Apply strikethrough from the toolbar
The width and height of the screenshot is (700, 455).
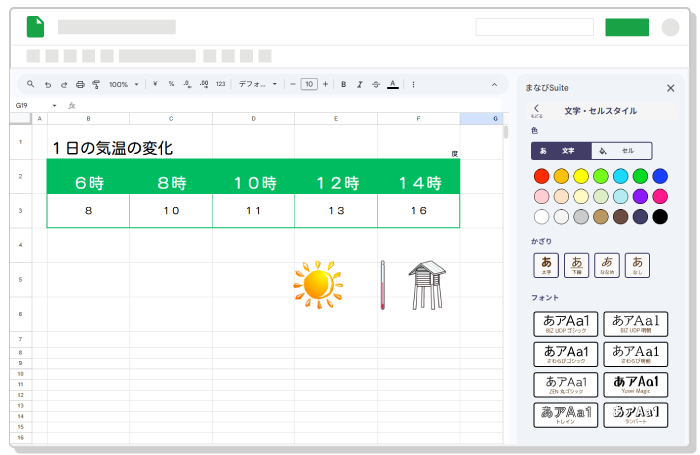tap(375, 84)
